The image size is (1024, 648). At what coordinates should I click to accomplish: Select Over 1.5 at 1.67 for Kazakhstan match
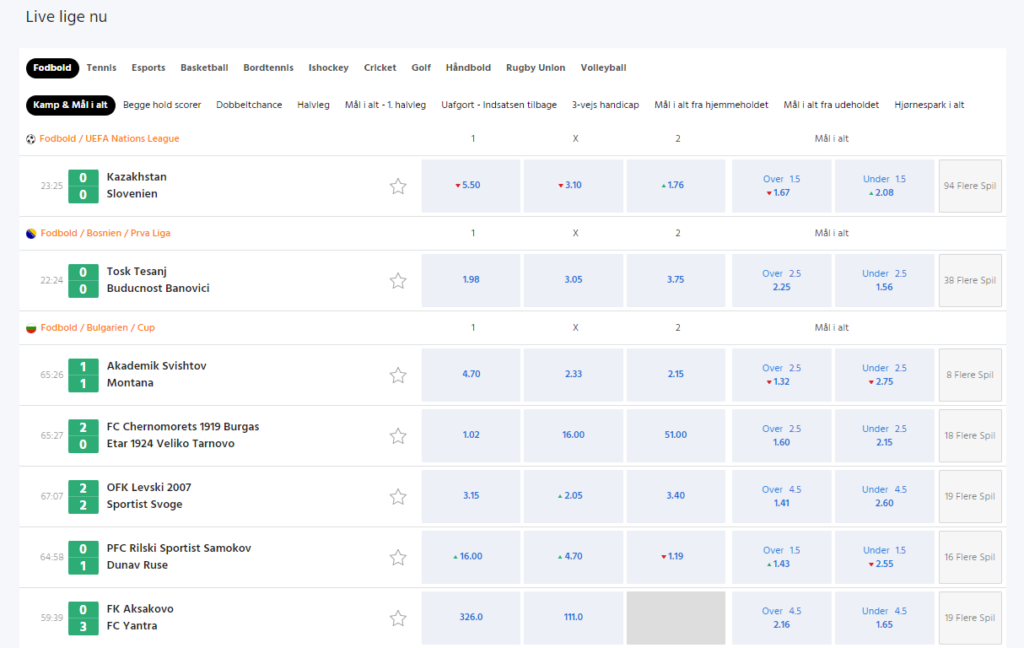[782, 186]
